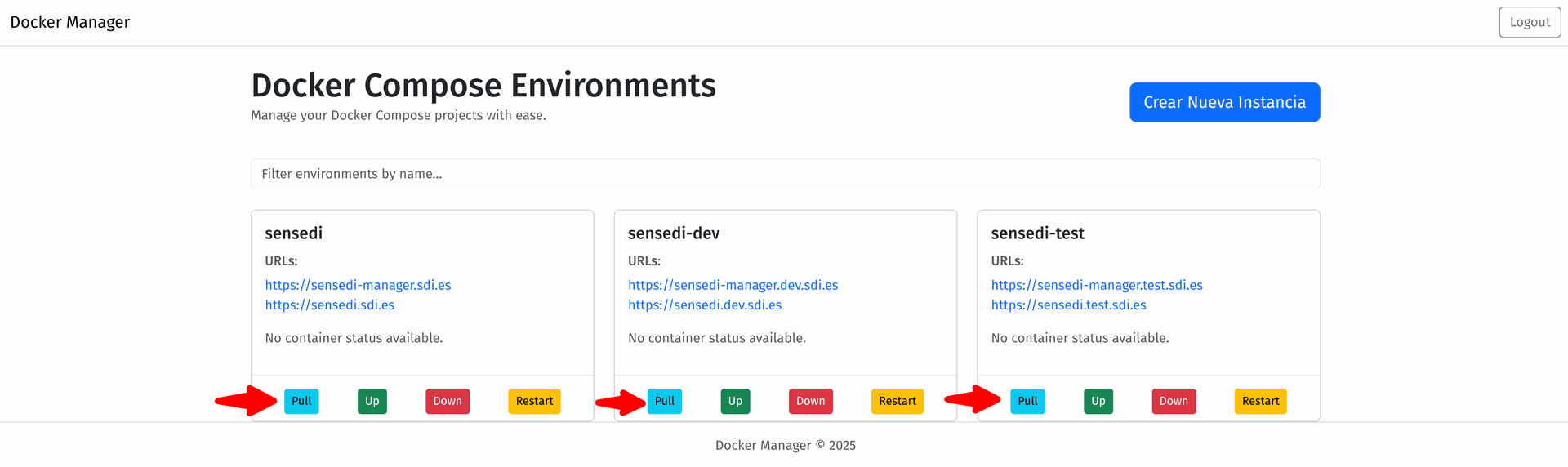Open the https://sensedi-manager.test.sdi.es link
The image size is (1568, 467).
pos(1096,285)
